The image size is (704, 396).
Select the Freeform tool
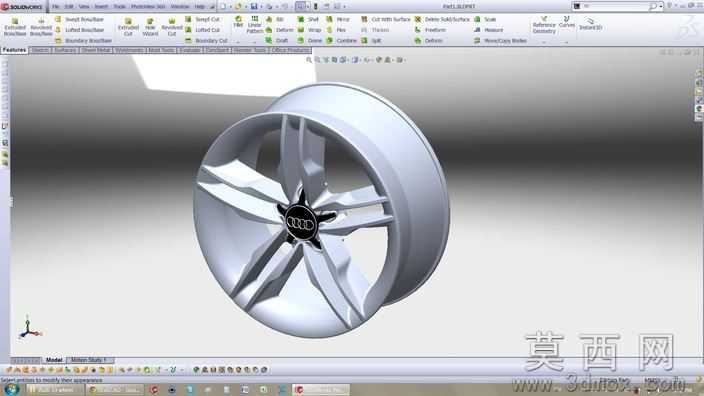pyautogui.click(x=430, y=30)
